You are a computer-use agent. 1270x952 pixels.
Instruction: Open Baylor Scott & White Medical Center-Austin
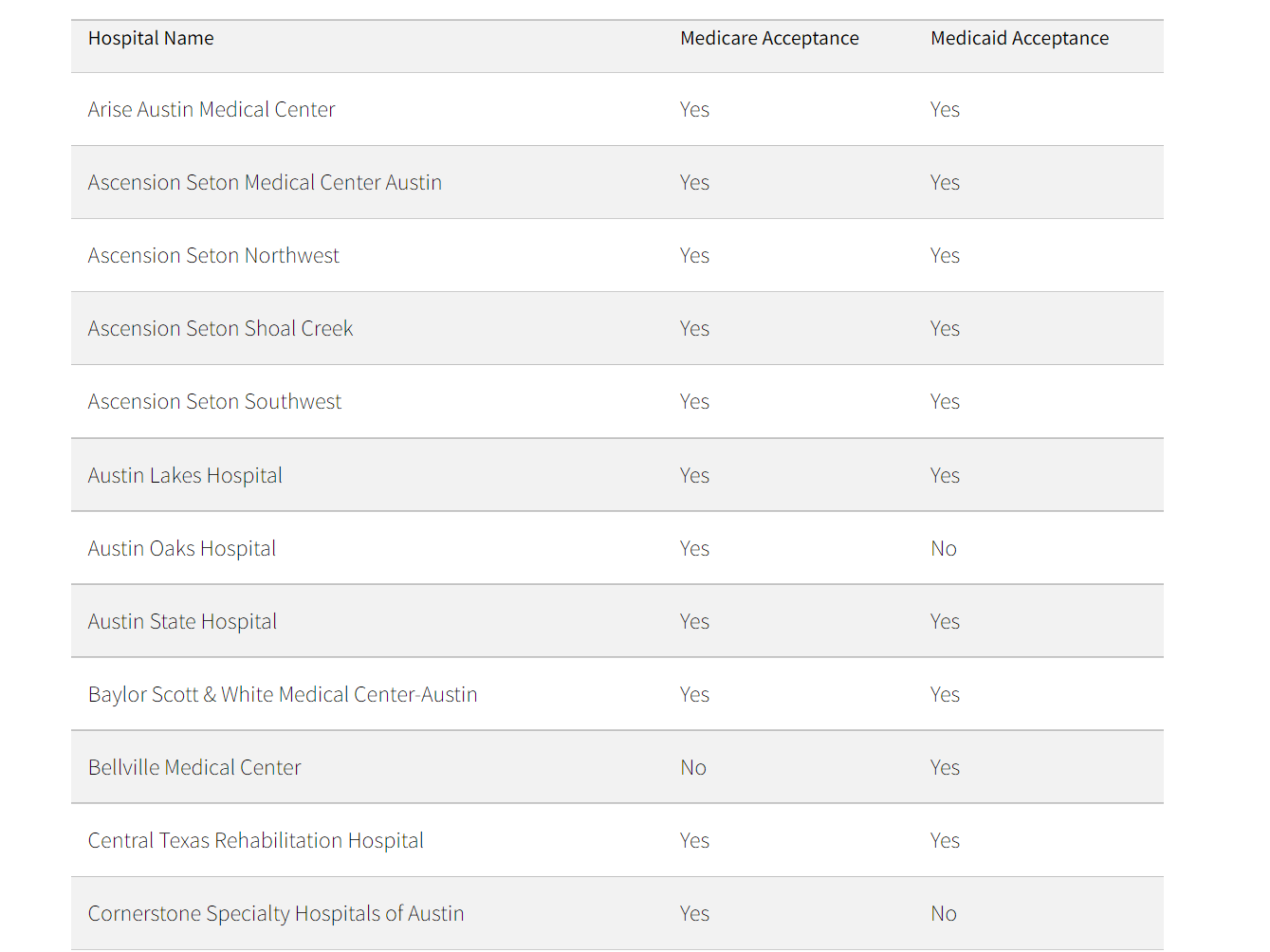(283, 695)
